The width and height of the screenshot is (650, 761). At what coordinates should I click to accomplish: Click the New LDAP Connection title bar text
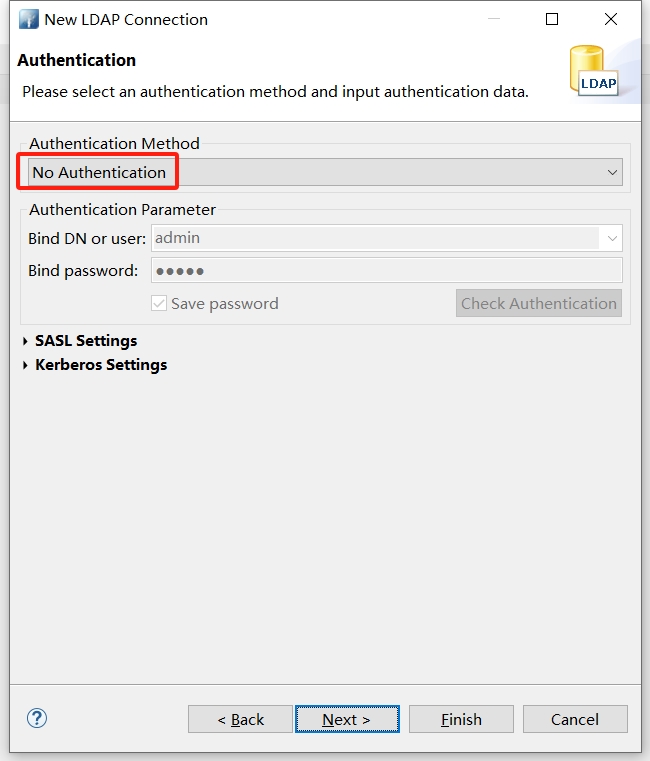point(126,19)
